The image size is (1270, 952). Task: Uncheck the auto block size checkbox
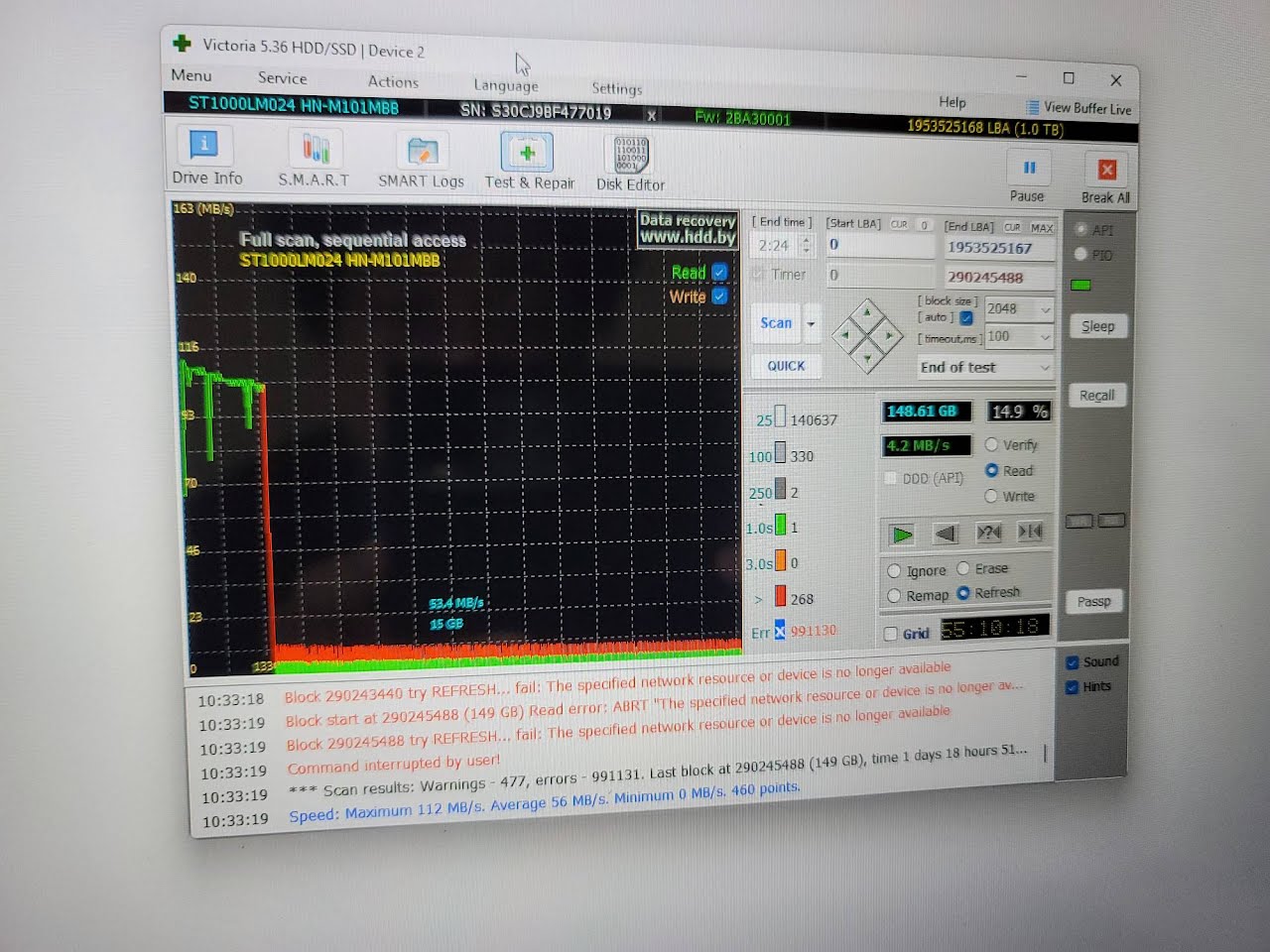point(965,317)
